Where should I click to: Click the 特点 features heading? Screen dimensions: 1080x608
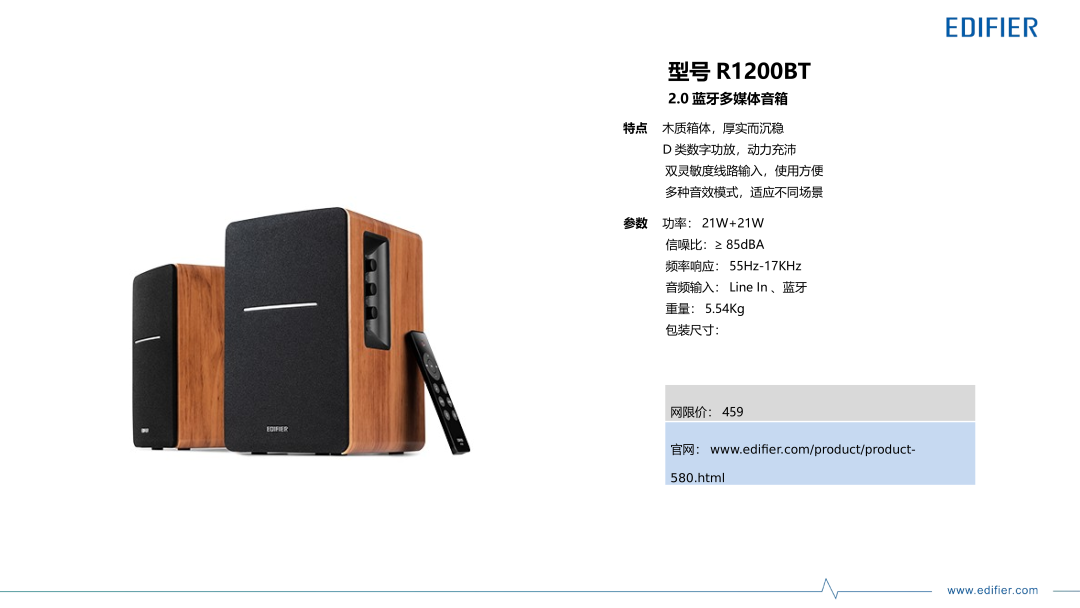point(635,128)
